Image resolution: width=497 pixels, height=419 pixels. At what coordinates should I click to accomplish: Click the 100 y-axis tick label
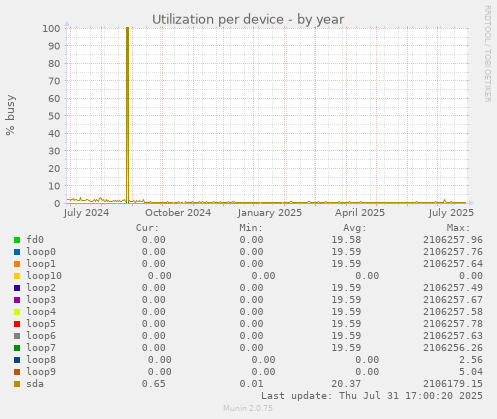pos(51,28)
